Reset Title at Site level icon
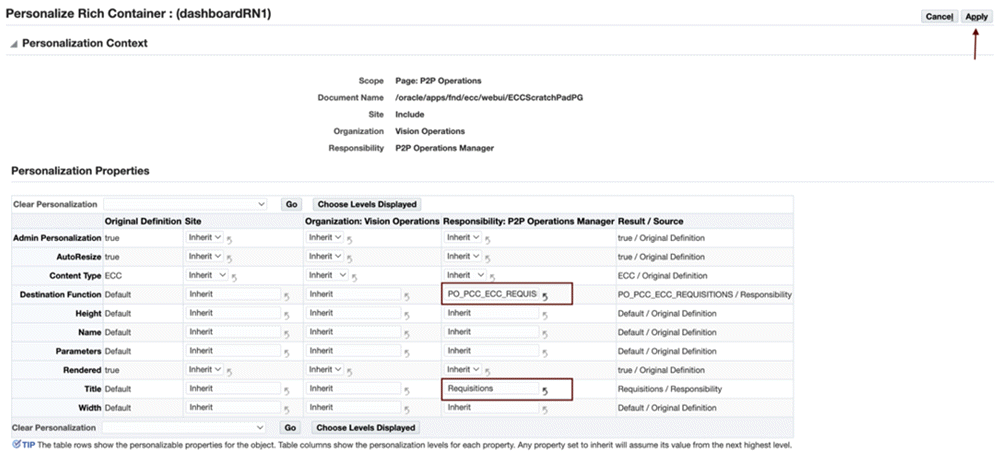Viewport: 1000px width, 459px height. pyautogui.click(x=287, y=391)
